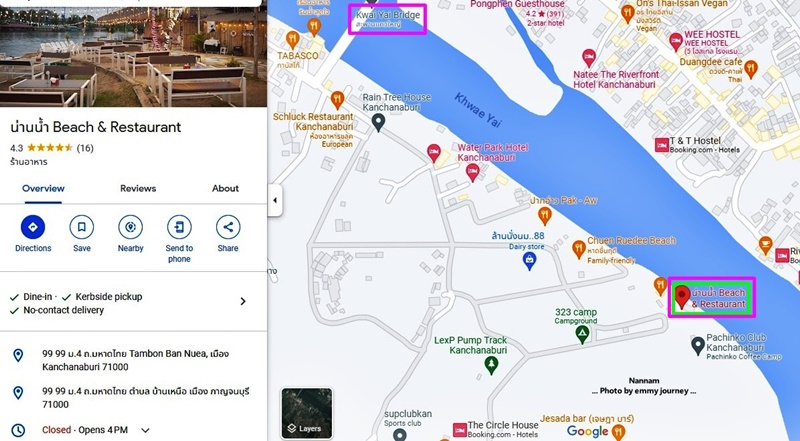Screen dimensions: 800x441
Task: Save this place with the bookmark icon
Action: tap(82, 227)
